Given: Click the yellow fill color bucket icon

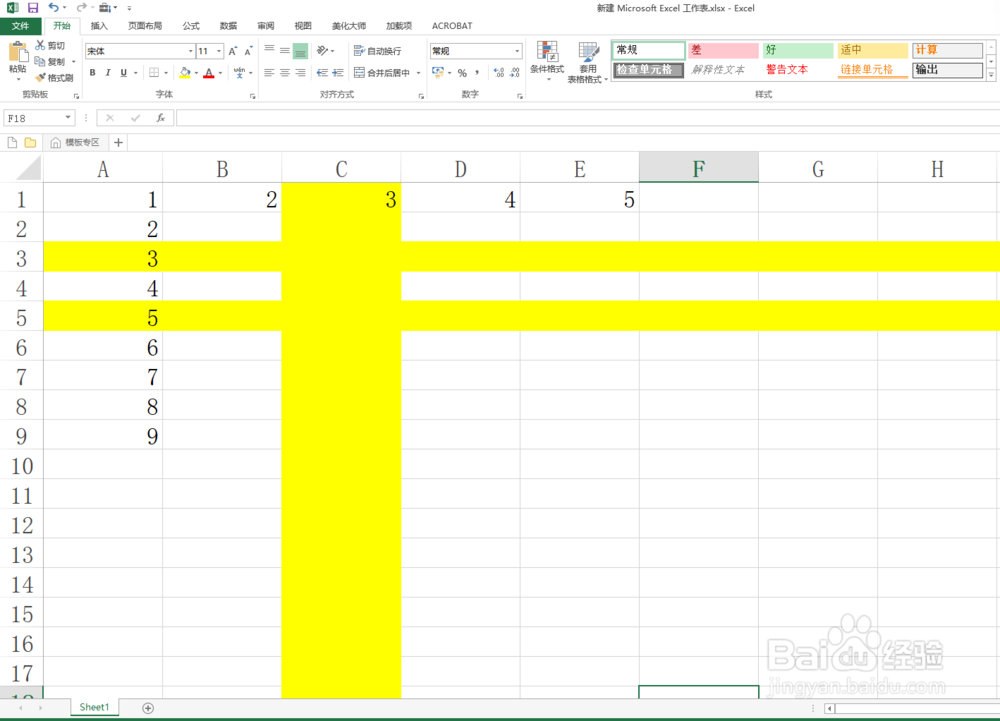Looking at the screenshot, I should pos(185,73).
